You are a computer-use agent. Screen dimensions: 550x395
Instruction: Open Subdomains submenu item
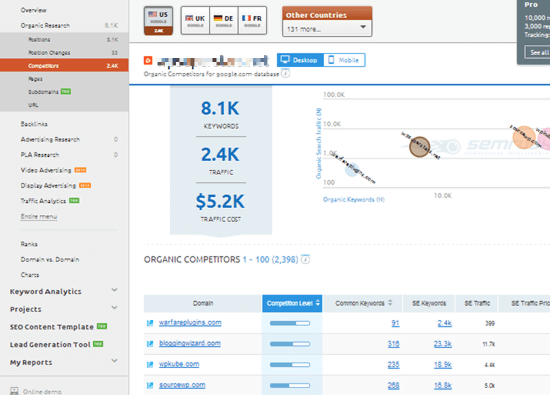pos(43,92)
